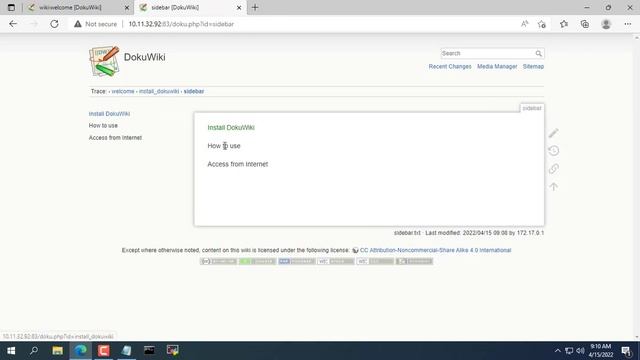Click the volume speaker tray icon
This screenshot has height=360, width=640.
coord(580,351)
